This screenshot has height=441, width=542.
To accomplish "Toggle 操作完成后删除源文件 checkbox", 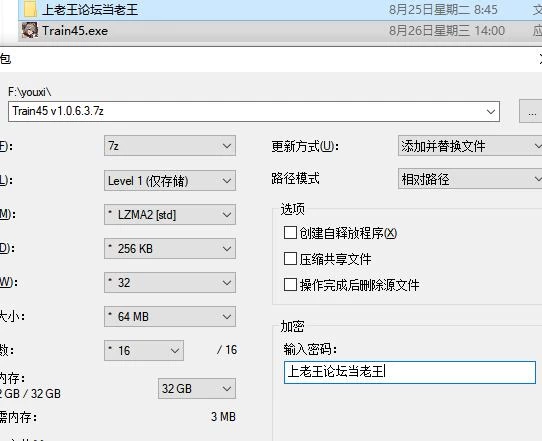I will (290, 285).
